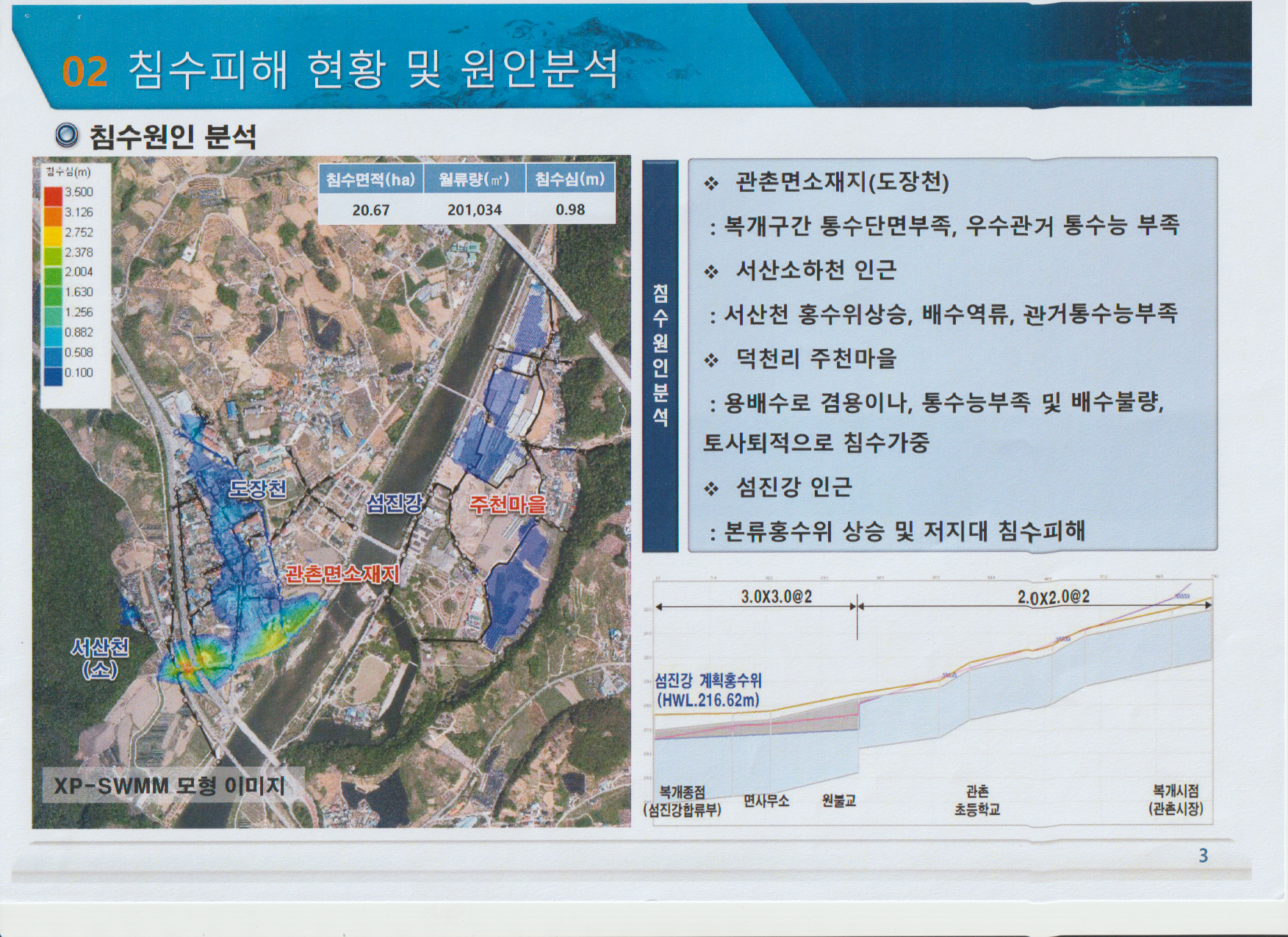Select the (HWL.216.62m) value in the chart
1288x937 pixels.
(708, 700)
